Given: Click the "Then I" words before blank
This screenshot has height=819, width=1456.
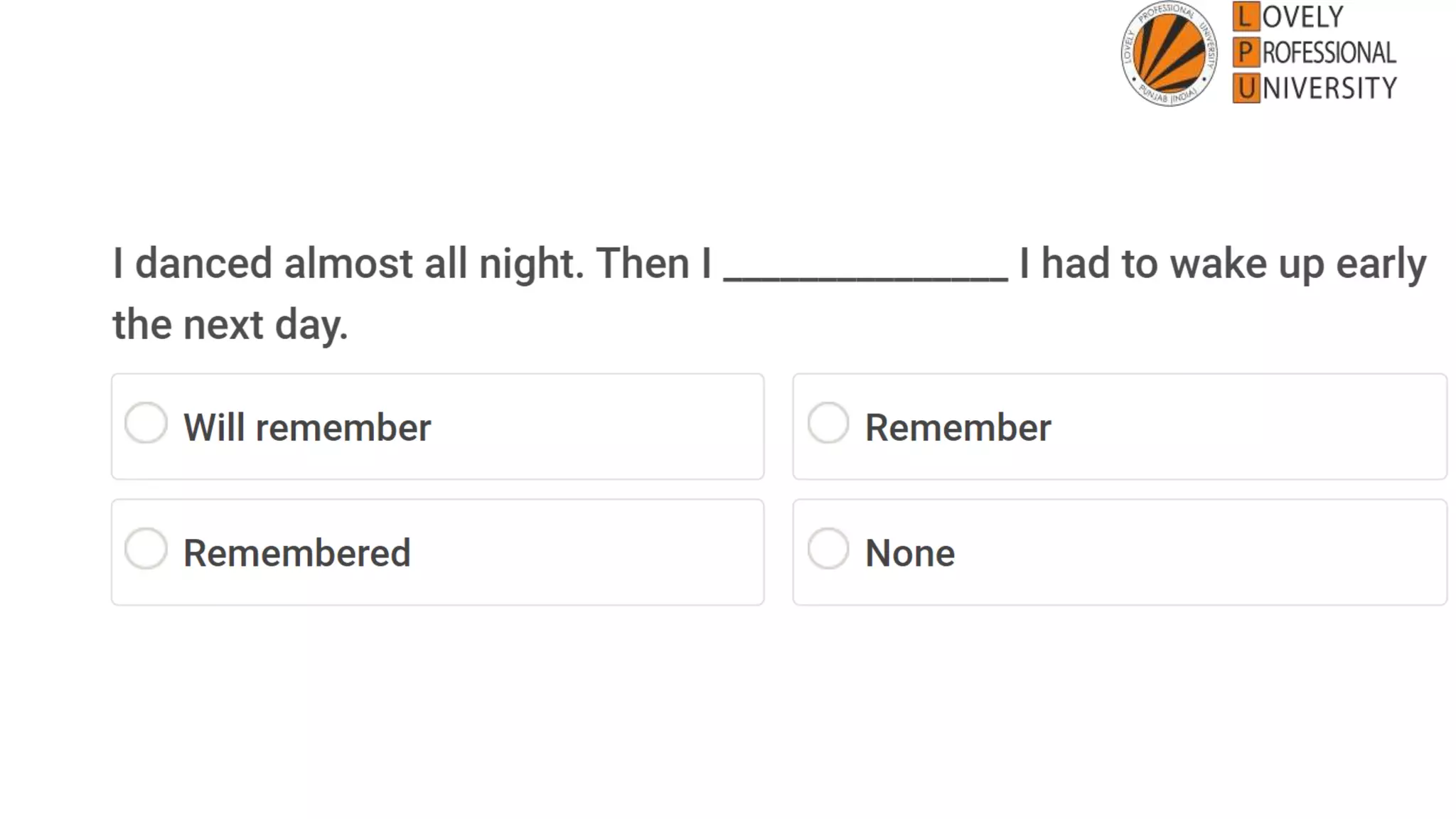Looking at the screenshot, I should (653, 264).
